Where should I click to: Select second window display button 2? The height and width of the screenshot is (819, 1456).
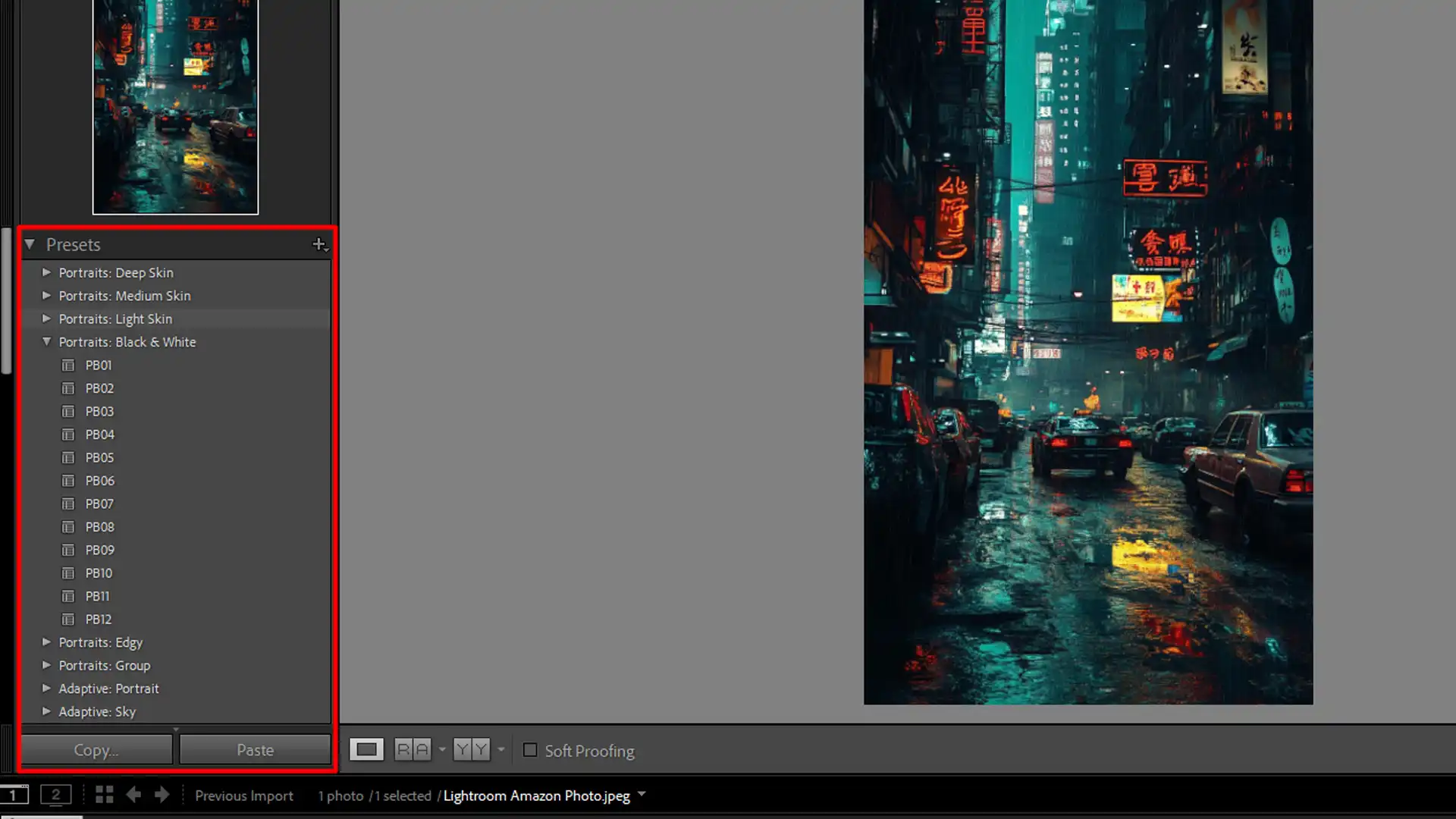55,795
